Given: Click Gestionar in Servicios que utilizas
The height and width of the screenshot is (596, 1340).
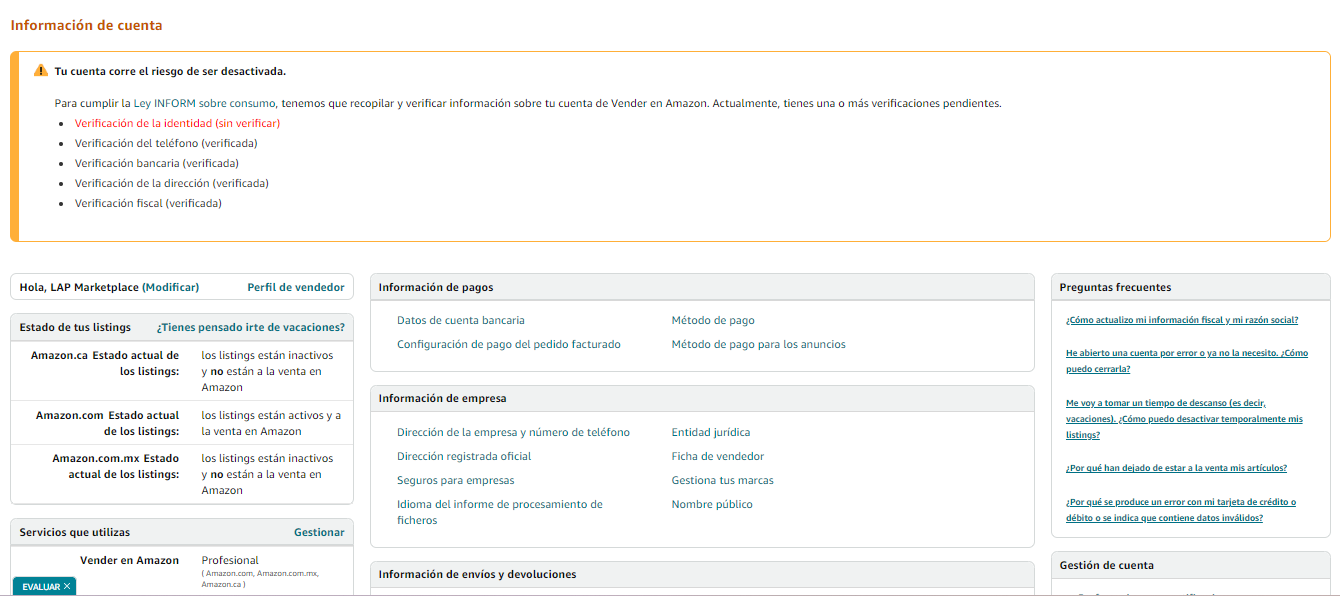Looking at the screenshot, I should coord(319,532).
